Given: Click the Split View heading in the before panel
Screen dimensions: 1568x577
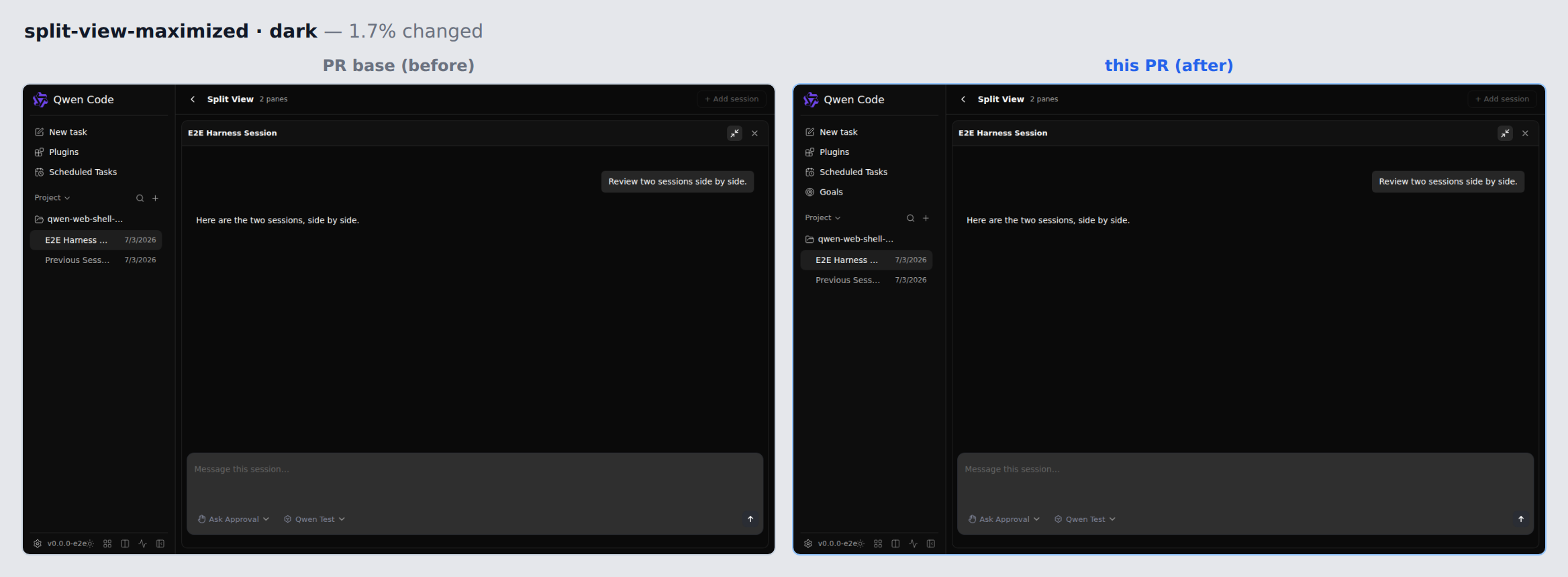Looking at the screenshot, I should [230, 99].
